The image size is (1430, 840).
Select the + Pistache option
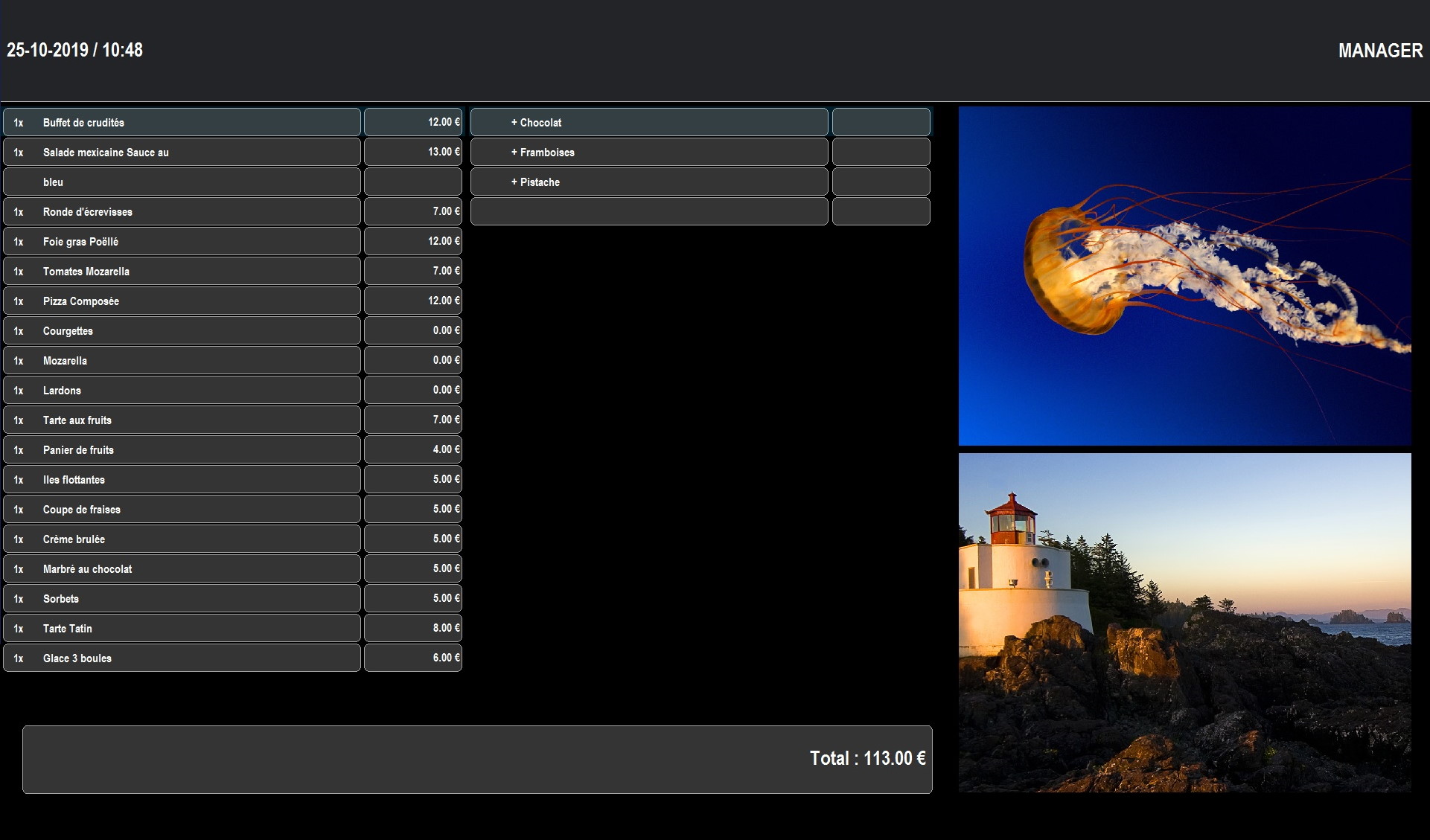[649, 182]
